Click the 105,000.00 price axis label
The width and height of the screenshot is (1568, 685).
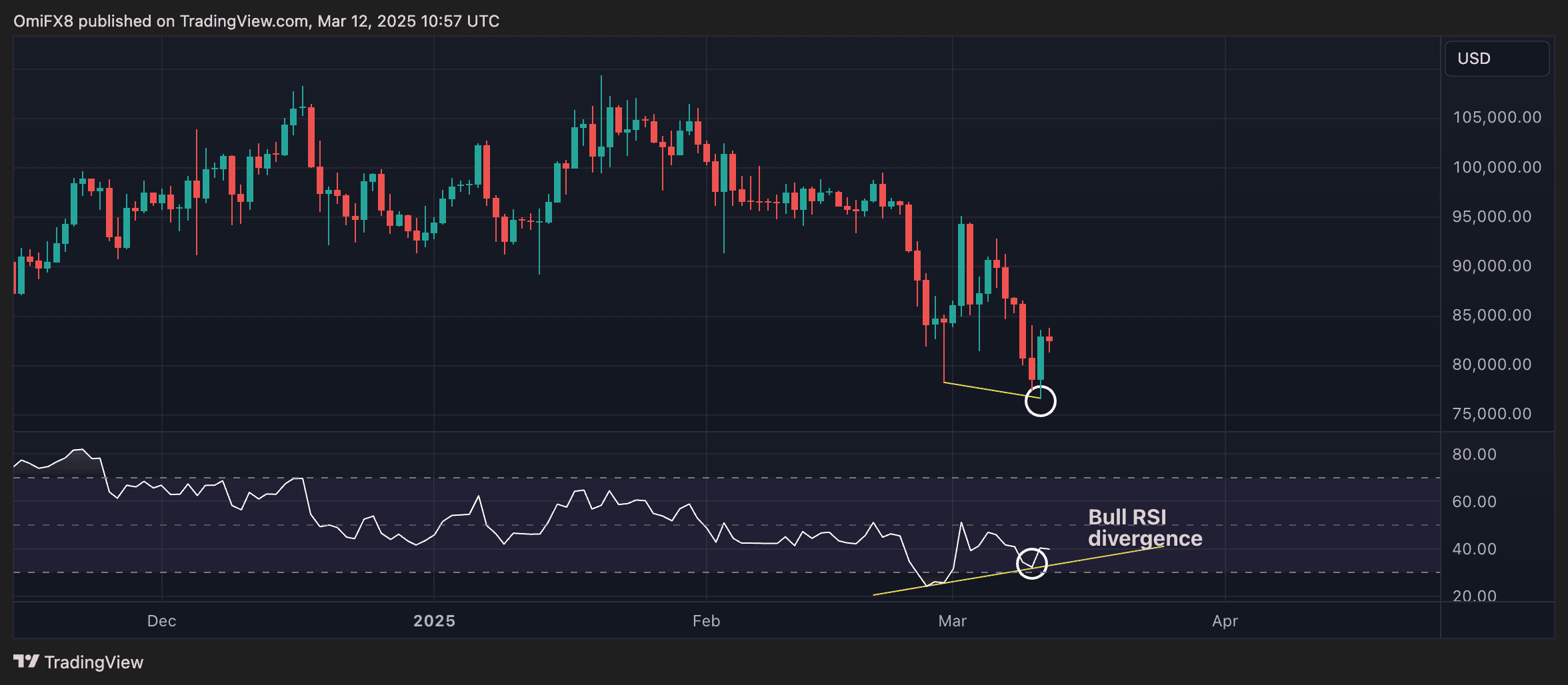[1497, 118]
